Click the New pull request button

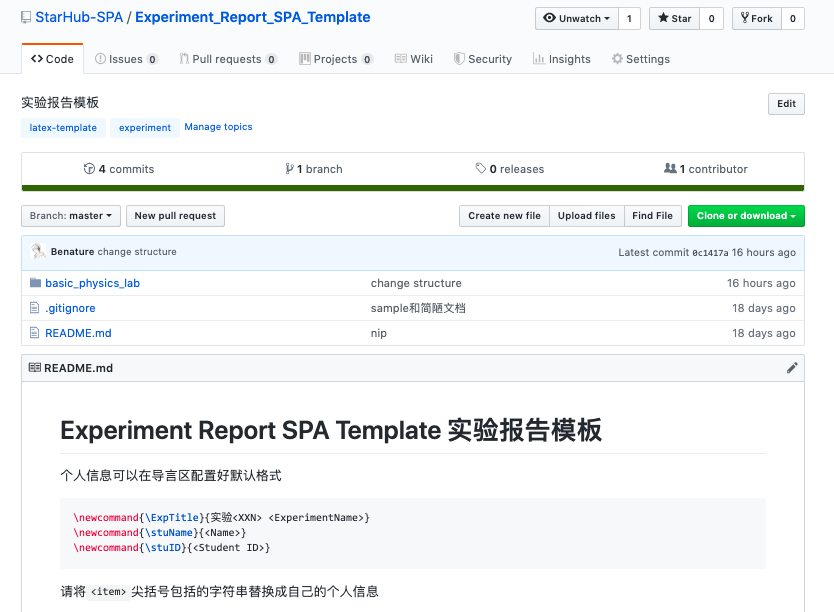click(175, 216)
